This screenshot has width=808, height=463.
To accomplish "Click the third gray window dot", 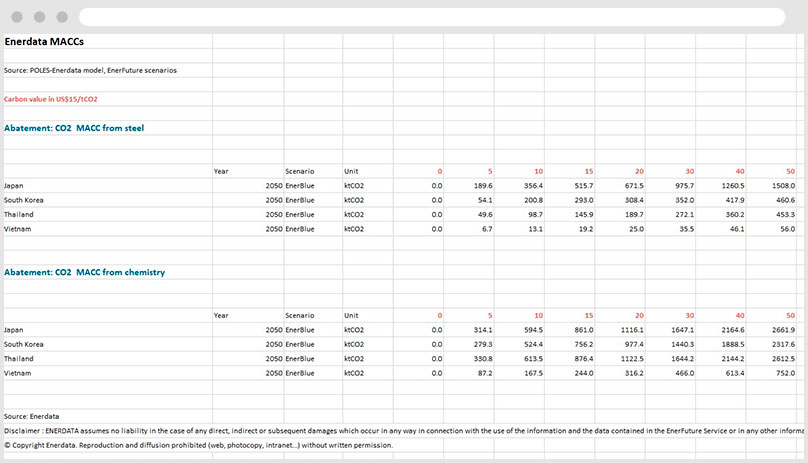I will coord(61,17).
